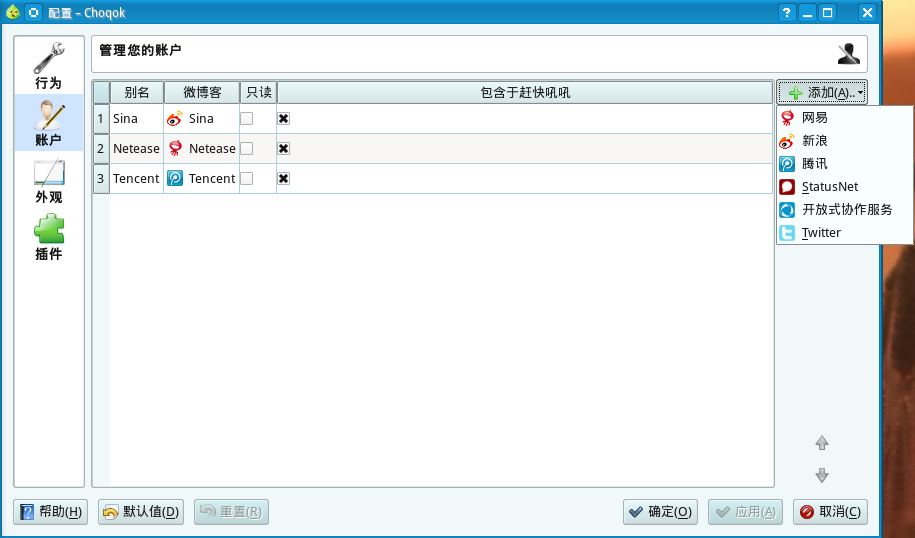Choose 腾讯 from the add menu
Screen dimensions: 915x538
(844, 163)
